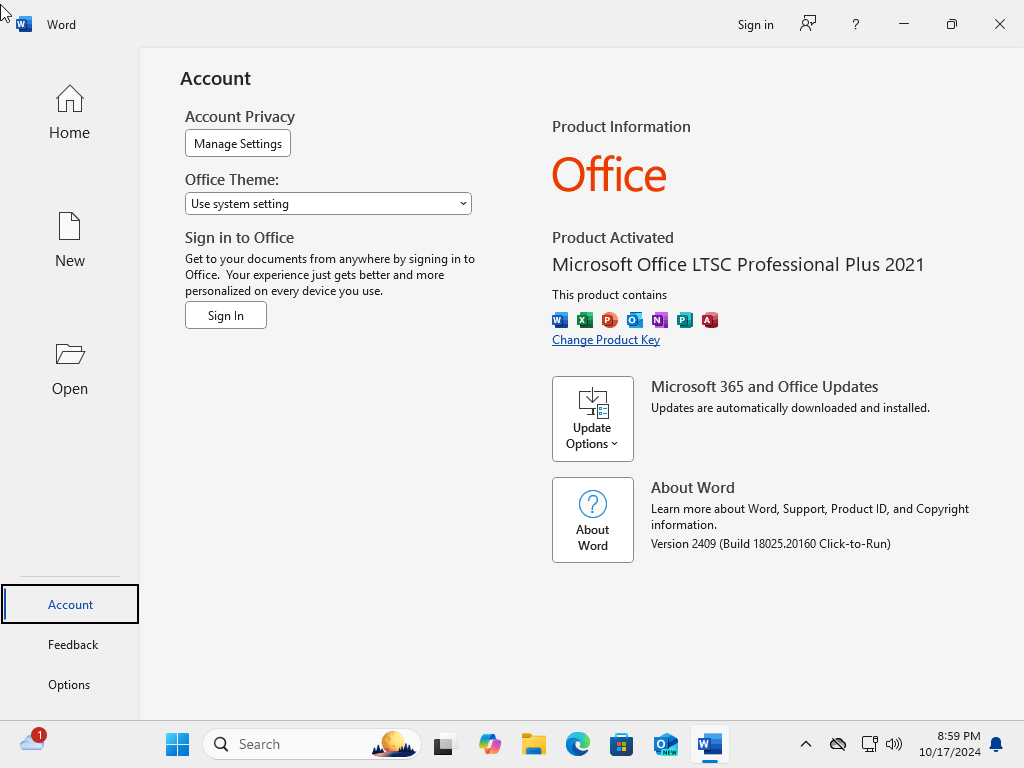The height and width of the screenshot is (768, 1024).
Task: Click the coming soon feedback person icon
Action: [x=808, y=24]
